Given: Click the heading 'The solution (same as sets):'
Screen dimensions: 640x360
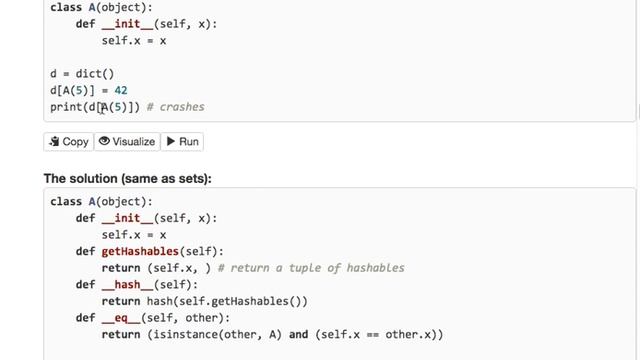Looking at the screenshot, I should tap(127, 178).
